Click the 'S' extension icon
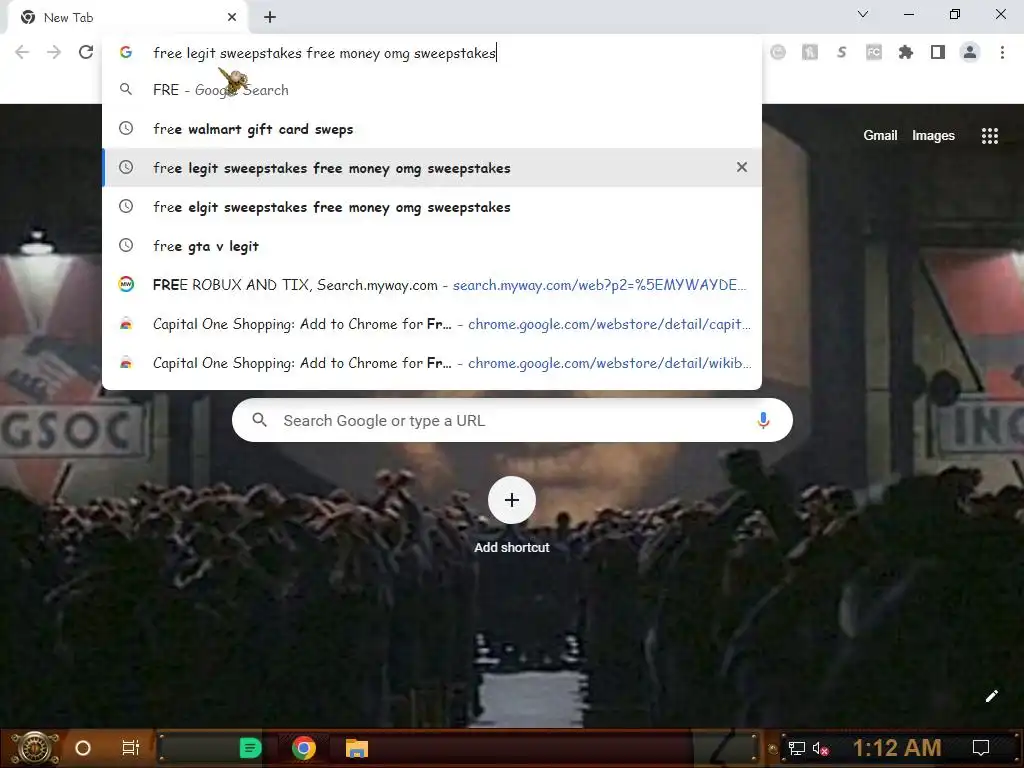1024x768 pixels. coord(842,52)
